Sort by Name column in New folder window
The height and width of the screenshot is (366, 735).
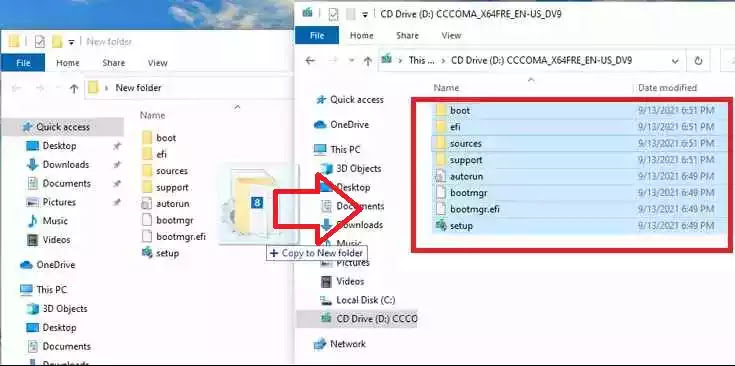[x=153, y=115]
